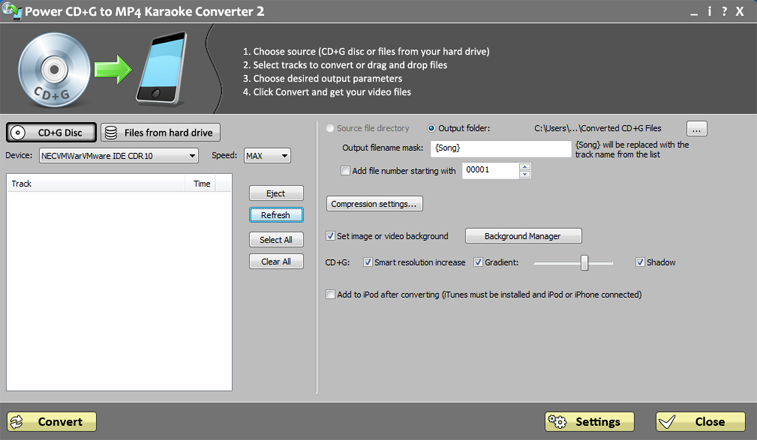Switch to the CD+G Disc source tab
Screen dimensions: 757x440
click(51, 132)
